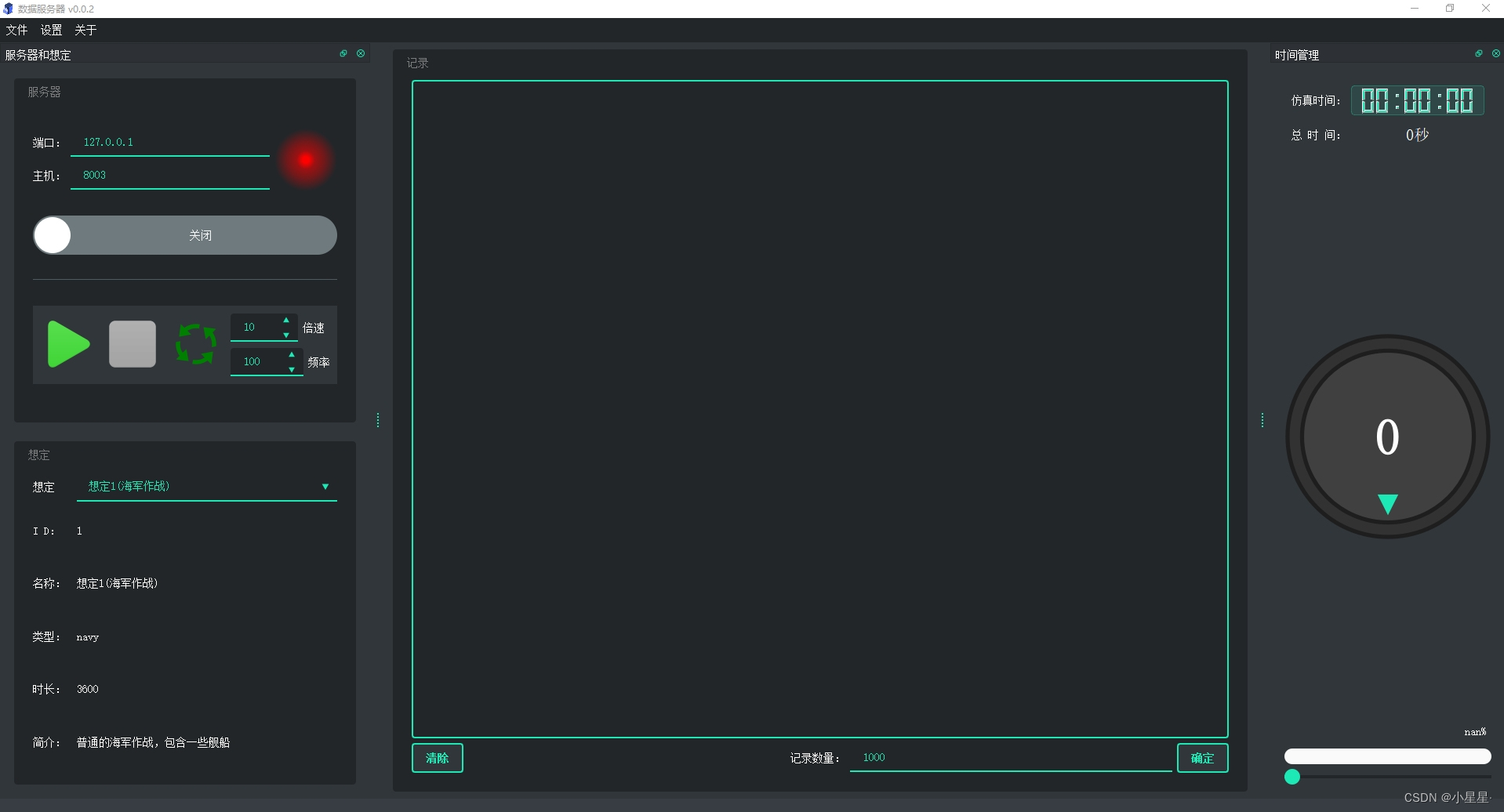Click the round time dial showing 0
This screenshot has width=1504, height=812.
click(1387, 437)
